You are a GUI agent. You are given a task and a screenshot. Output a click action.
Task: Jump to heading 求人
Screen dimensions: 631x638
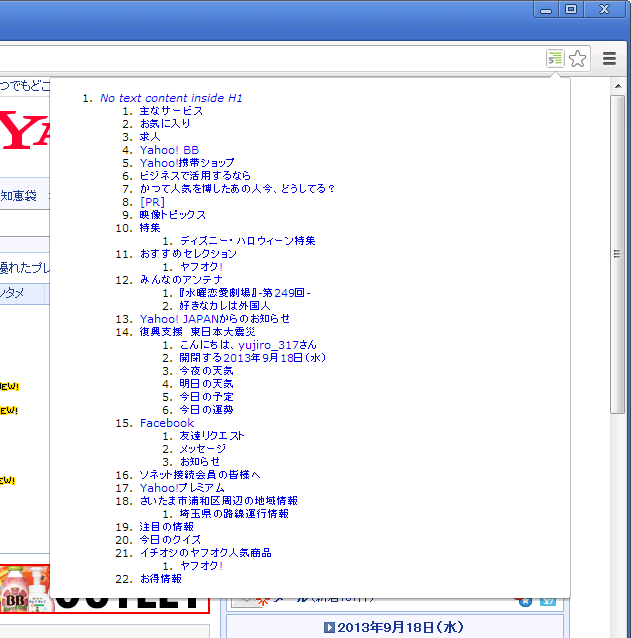[x=150, y=137]
